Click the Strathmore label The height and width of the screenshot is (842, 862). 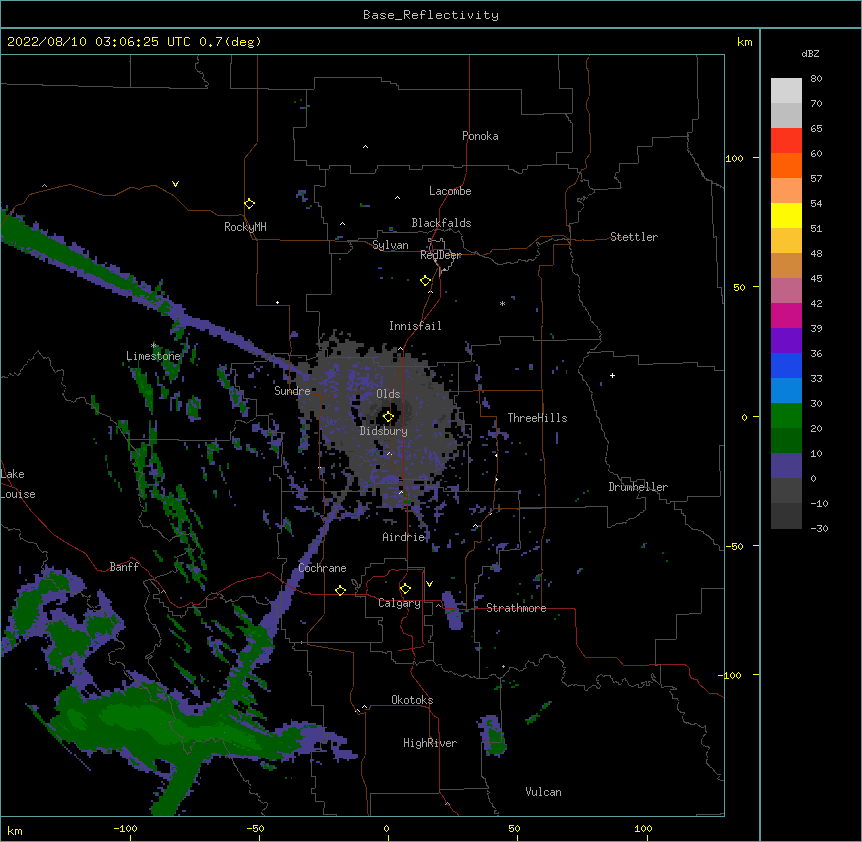pos(516,608)
